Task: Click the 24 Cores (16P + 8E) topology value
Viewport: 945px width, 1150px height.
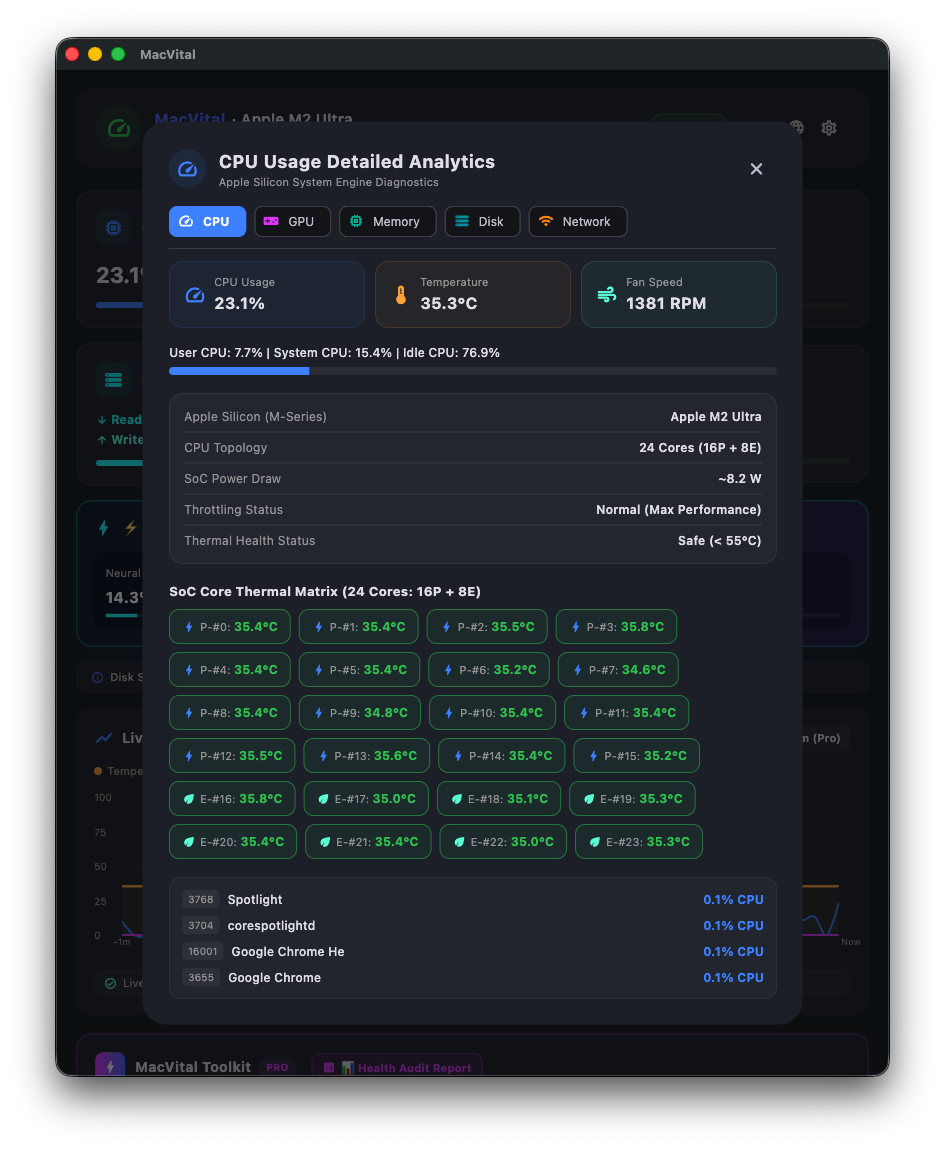Action: (x=700, y=447)
